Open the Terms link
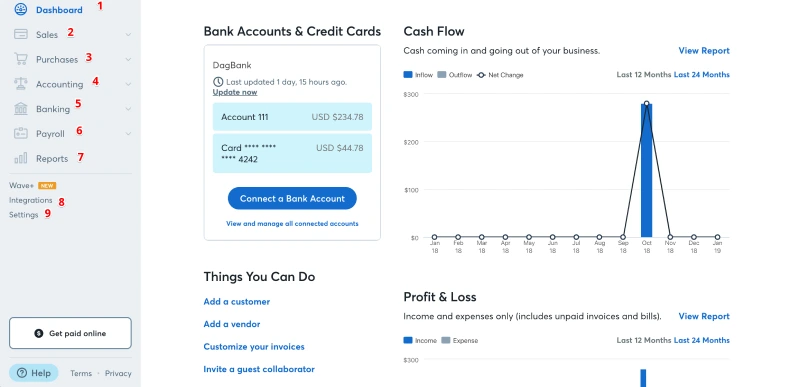This screenshot has width=800, height=387. (81, 373)
